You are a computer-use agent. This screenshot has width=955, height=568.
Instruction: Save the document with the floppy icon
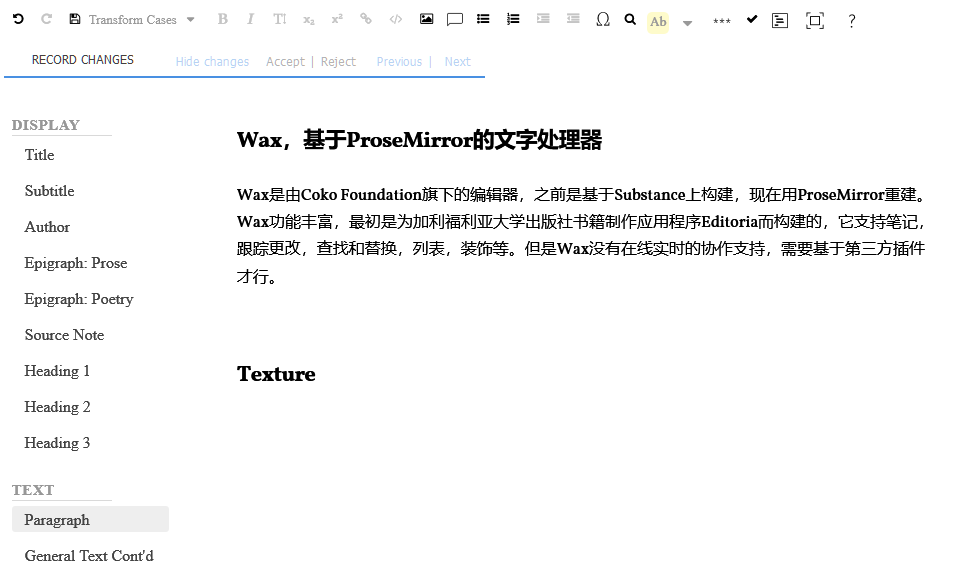pyautogui.click(x=74, y=19)
